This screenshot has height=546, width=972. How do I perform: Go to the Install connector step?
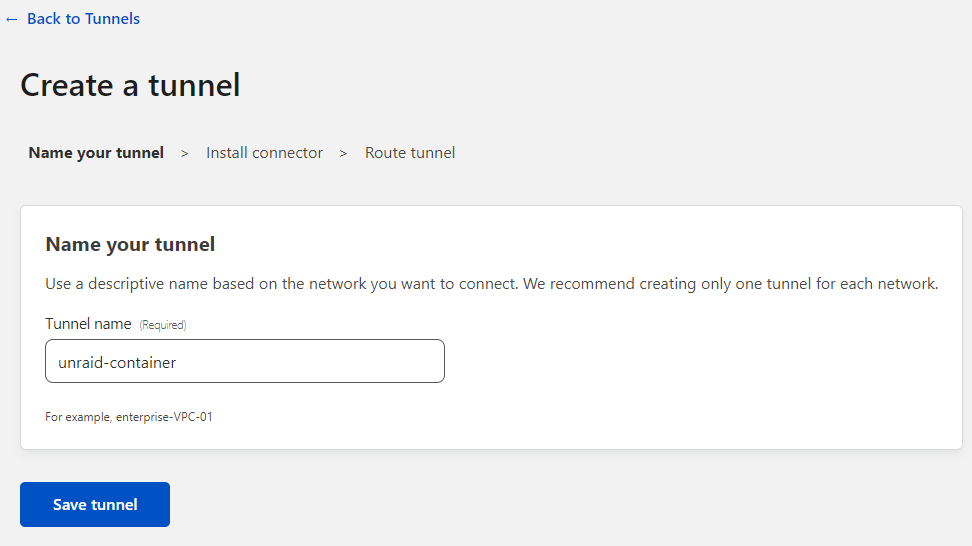pos(264,153)
